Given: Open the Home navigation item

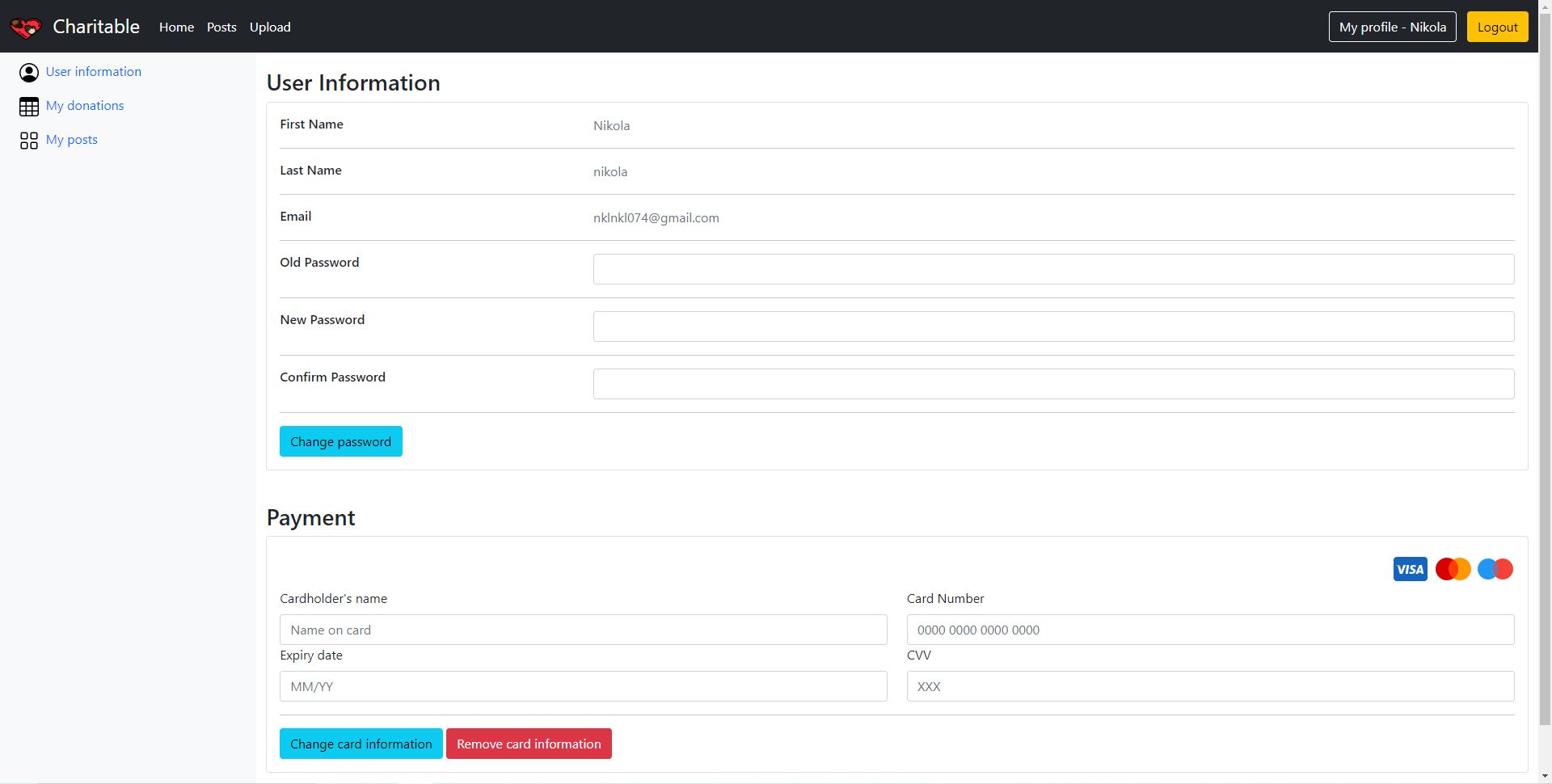Looking at the screenshot, I should (176, 27).
